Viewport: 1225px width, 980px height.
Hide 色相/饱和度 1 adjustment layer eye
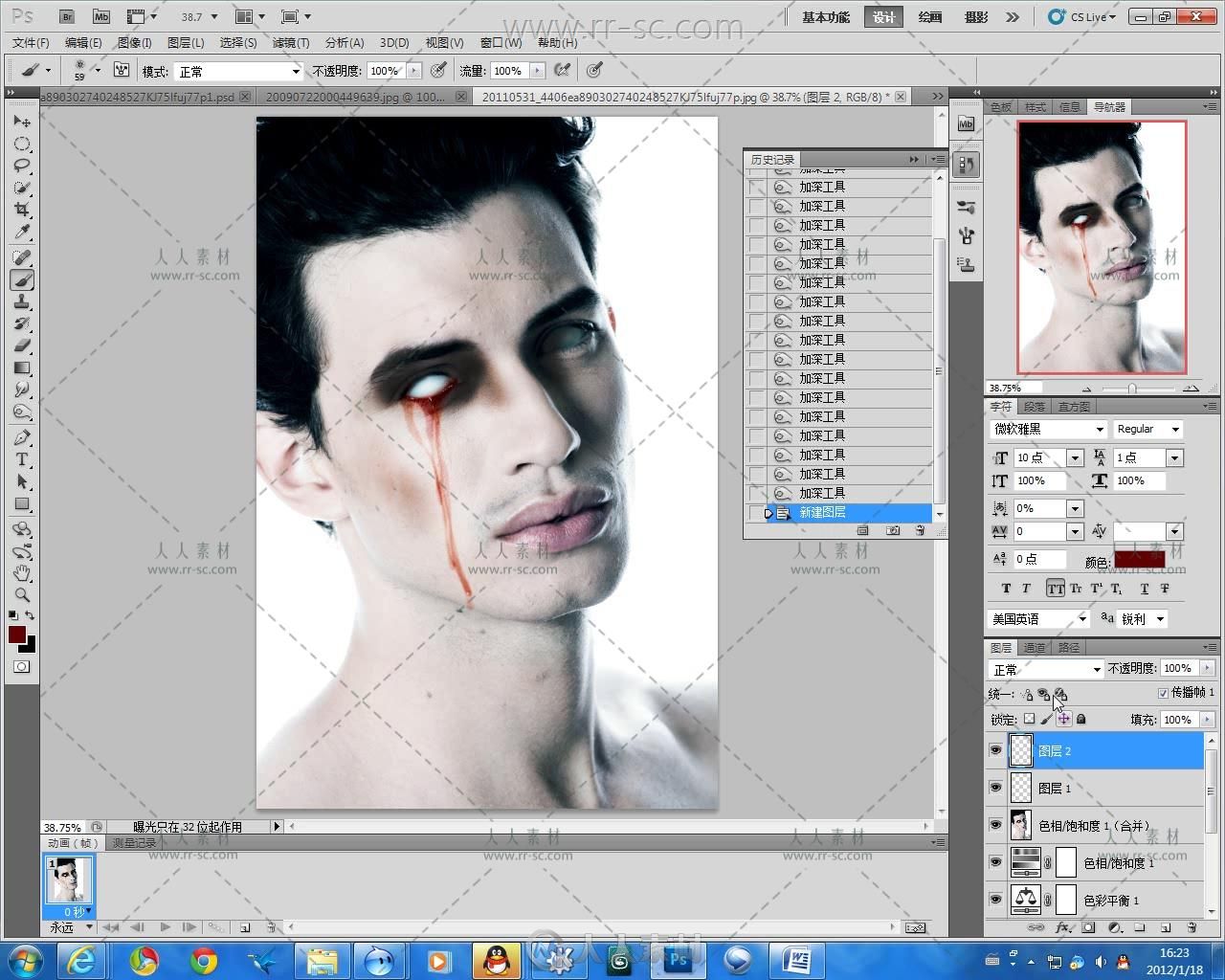[x=995, y=862]
